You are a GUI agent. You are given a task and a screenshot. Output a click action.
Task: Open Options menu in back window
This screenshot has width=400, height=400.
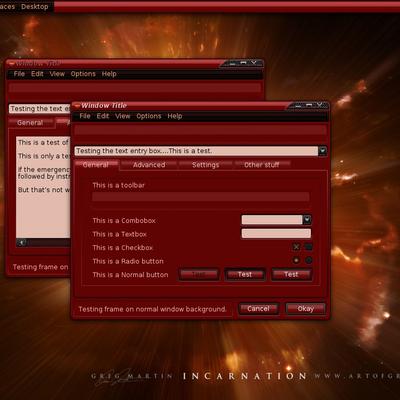click(83, 74)
